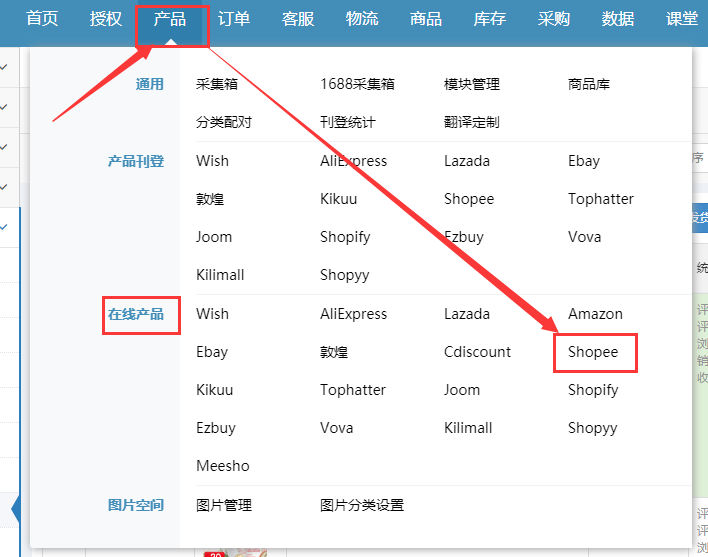Switch to the 数据 tab
The height and width of the screenshot is (557, 708).
point(618,19)
